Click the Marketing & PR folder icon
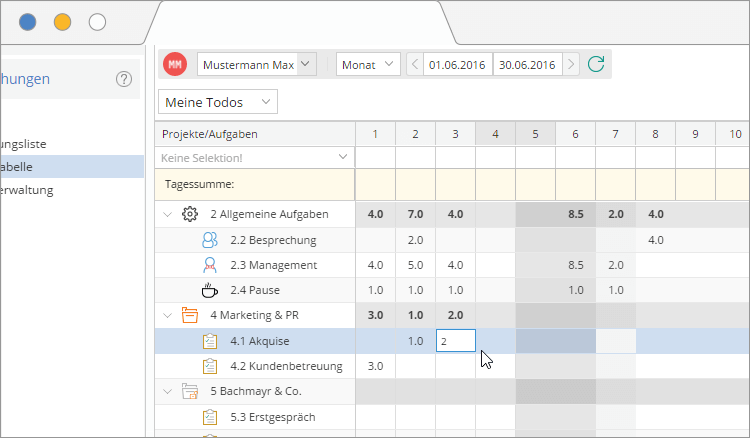750x438 pixels. 190,316
